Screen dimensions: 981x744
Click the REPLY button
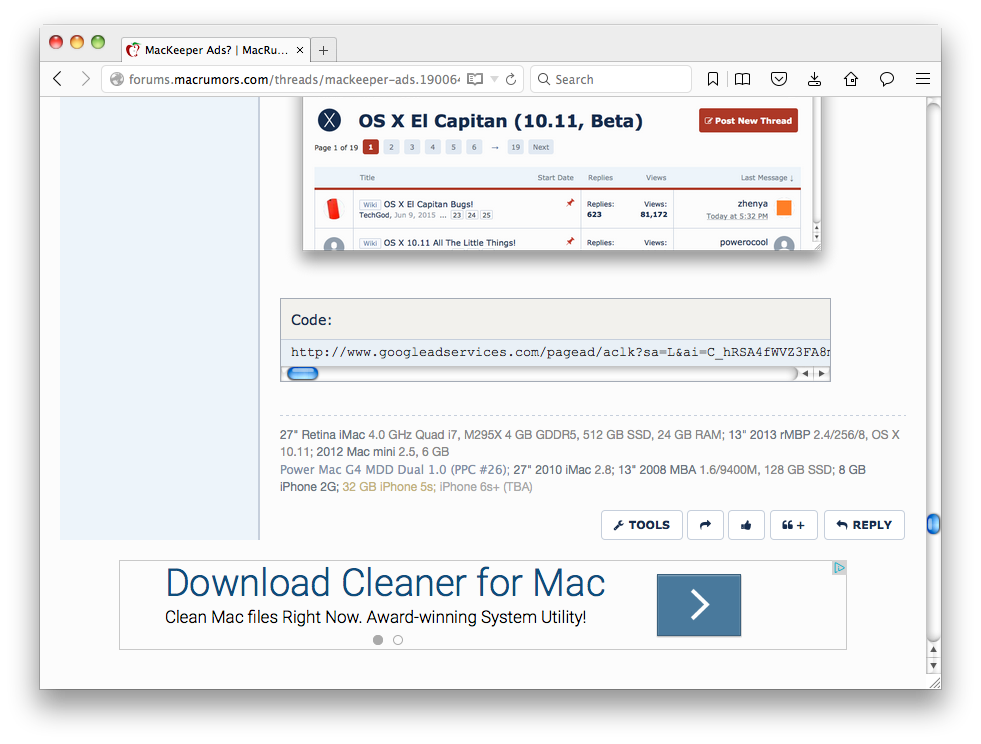pos(864,525)
